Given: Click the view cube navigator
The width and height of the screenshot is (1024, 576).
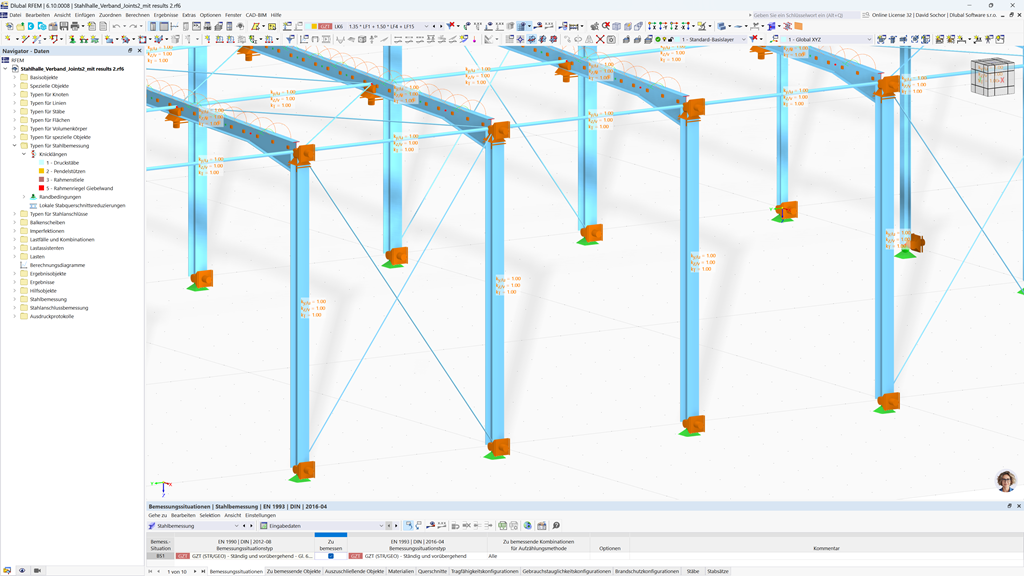Looking at the screenshot, I should point(992,76).
